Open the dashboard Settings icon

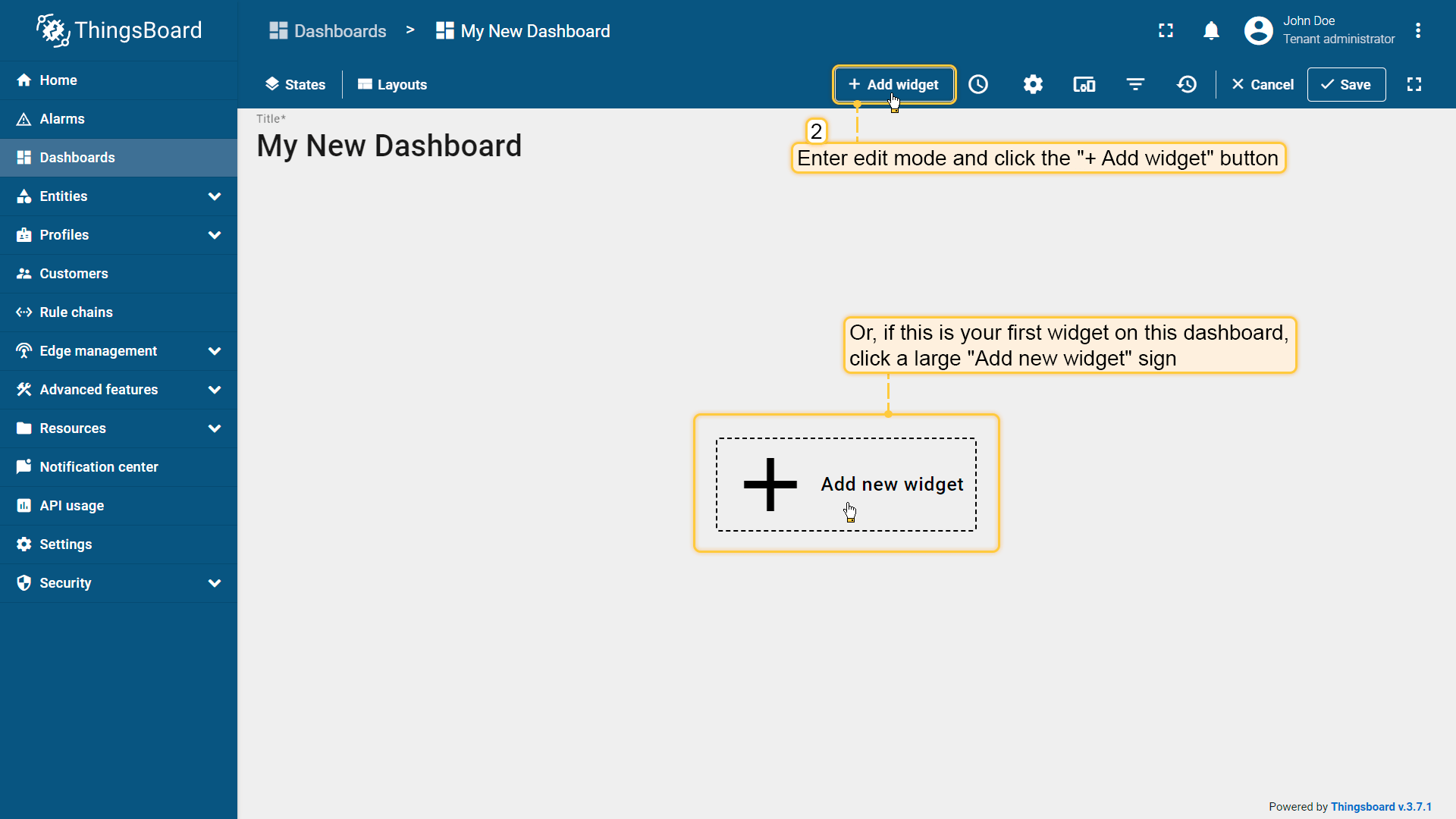1032,84
